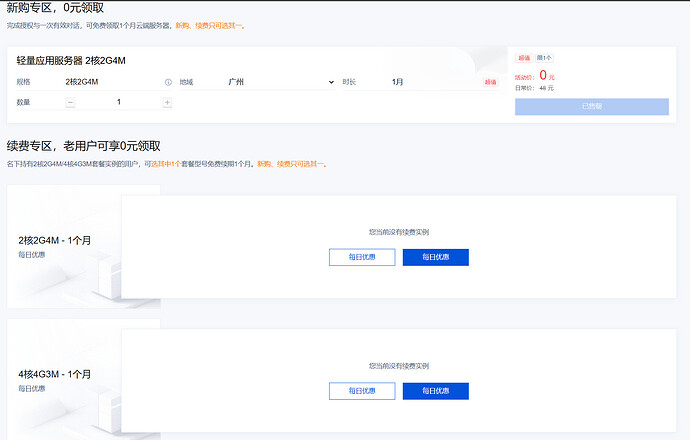Click no-renewal-instance message in 2核2G4M card
Image resolution: width=690 pixels, height=440 pixels.
click(399, 232)
